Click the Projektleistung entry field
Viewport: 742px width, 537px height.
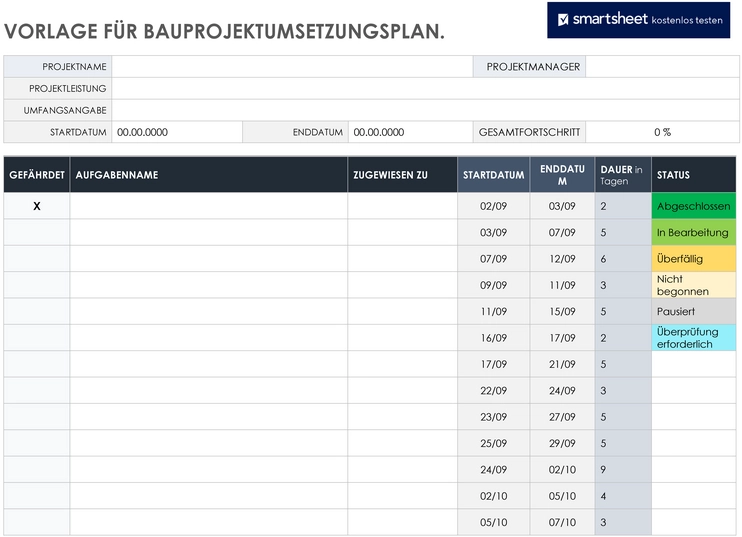pos(425,88)
